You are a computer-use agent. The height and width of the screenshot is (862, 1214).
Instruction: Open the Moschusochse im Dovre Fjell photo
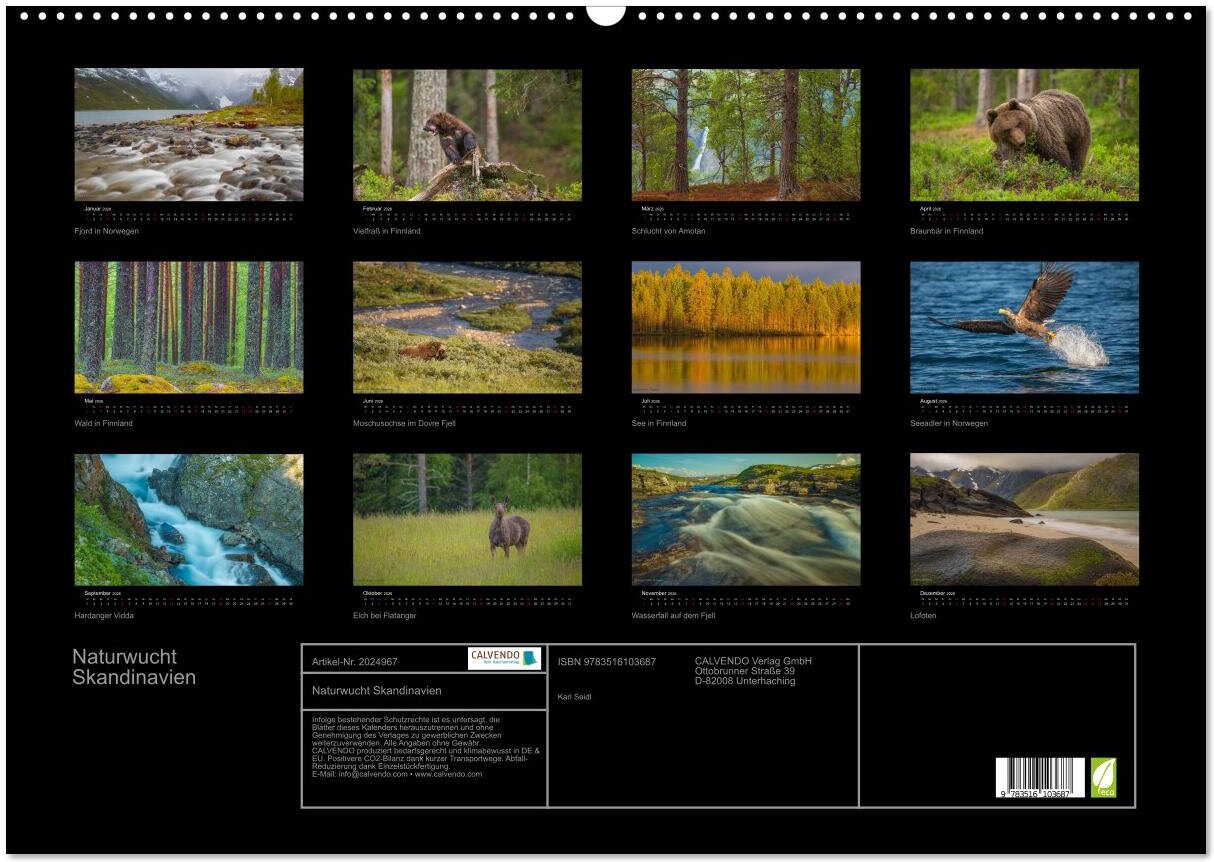(x=467, y=327)
